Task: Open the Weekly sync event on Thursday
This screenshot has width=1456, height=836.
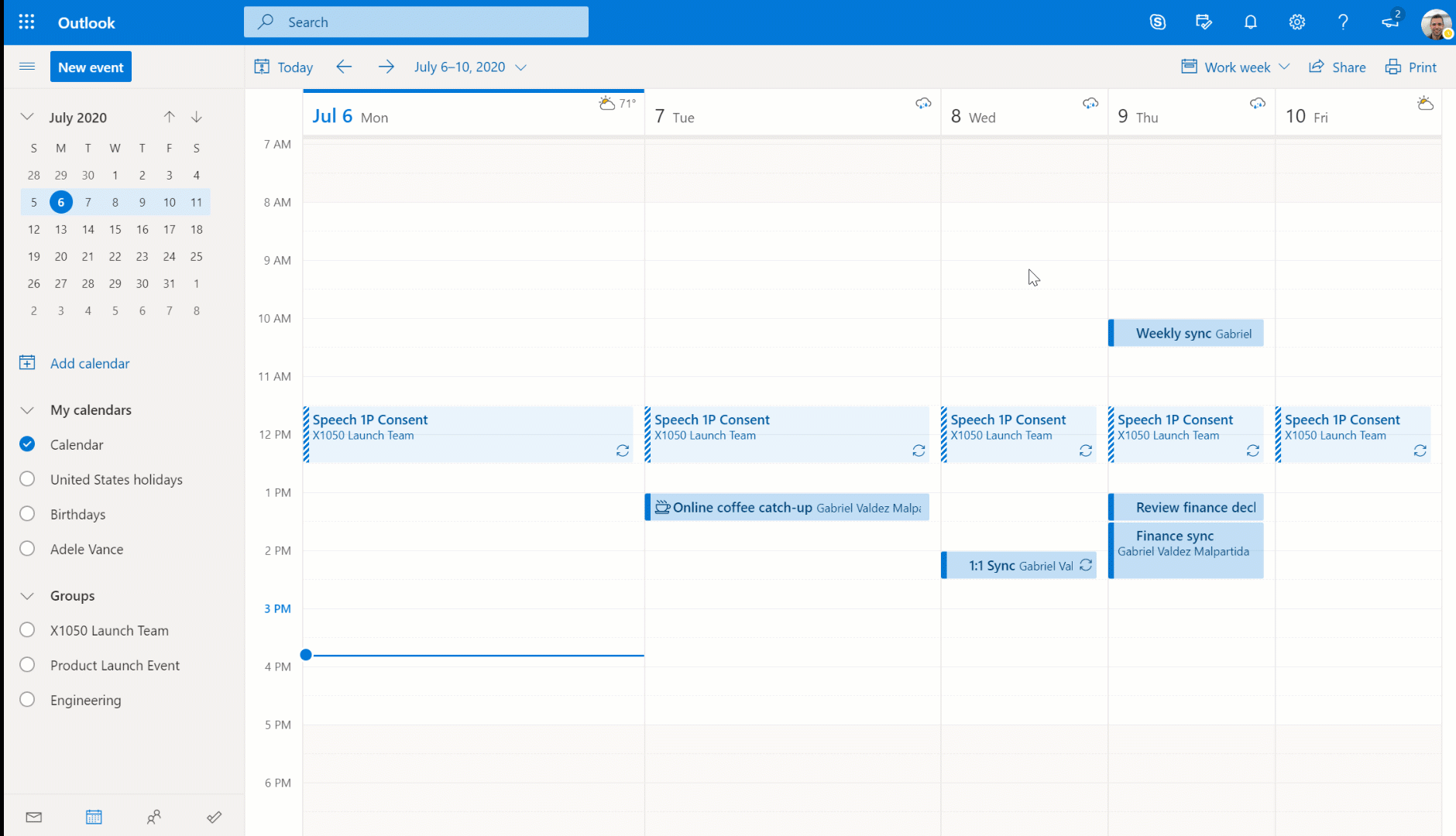Action: (x=1185, y=333)
